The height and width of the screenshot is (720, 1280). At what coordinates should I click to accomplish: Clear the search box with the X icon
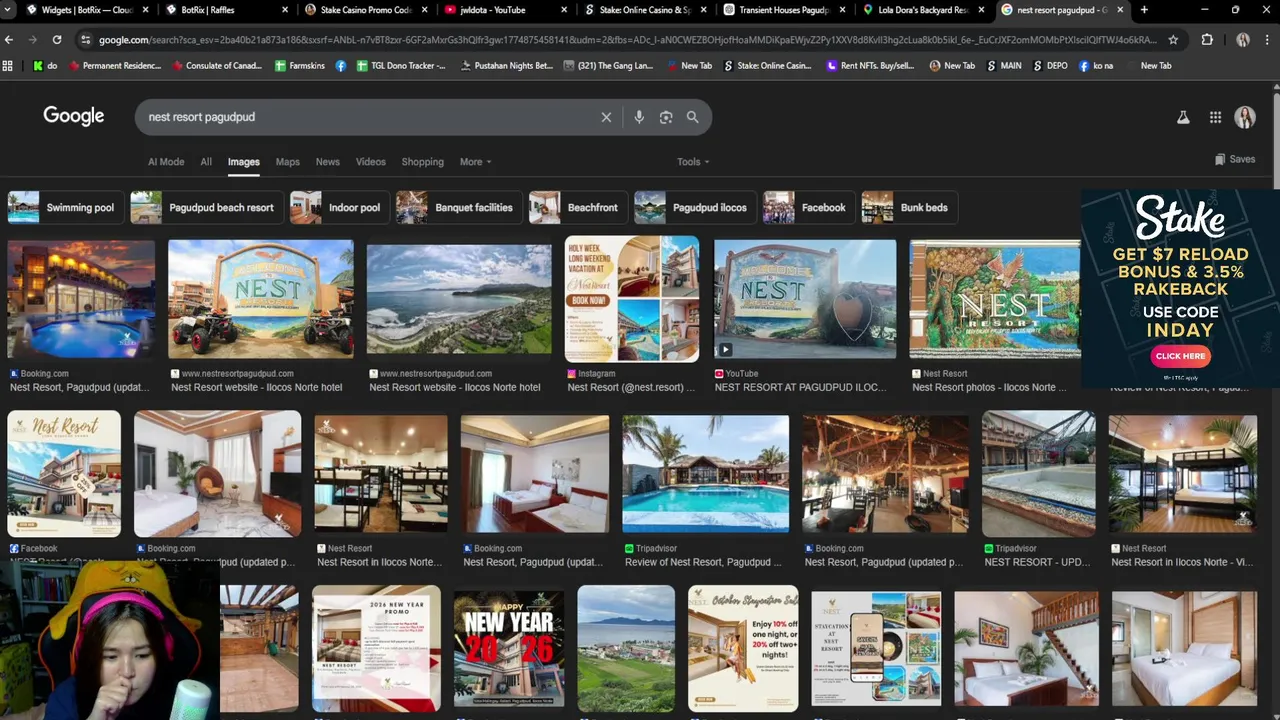[x=606, y=117]
